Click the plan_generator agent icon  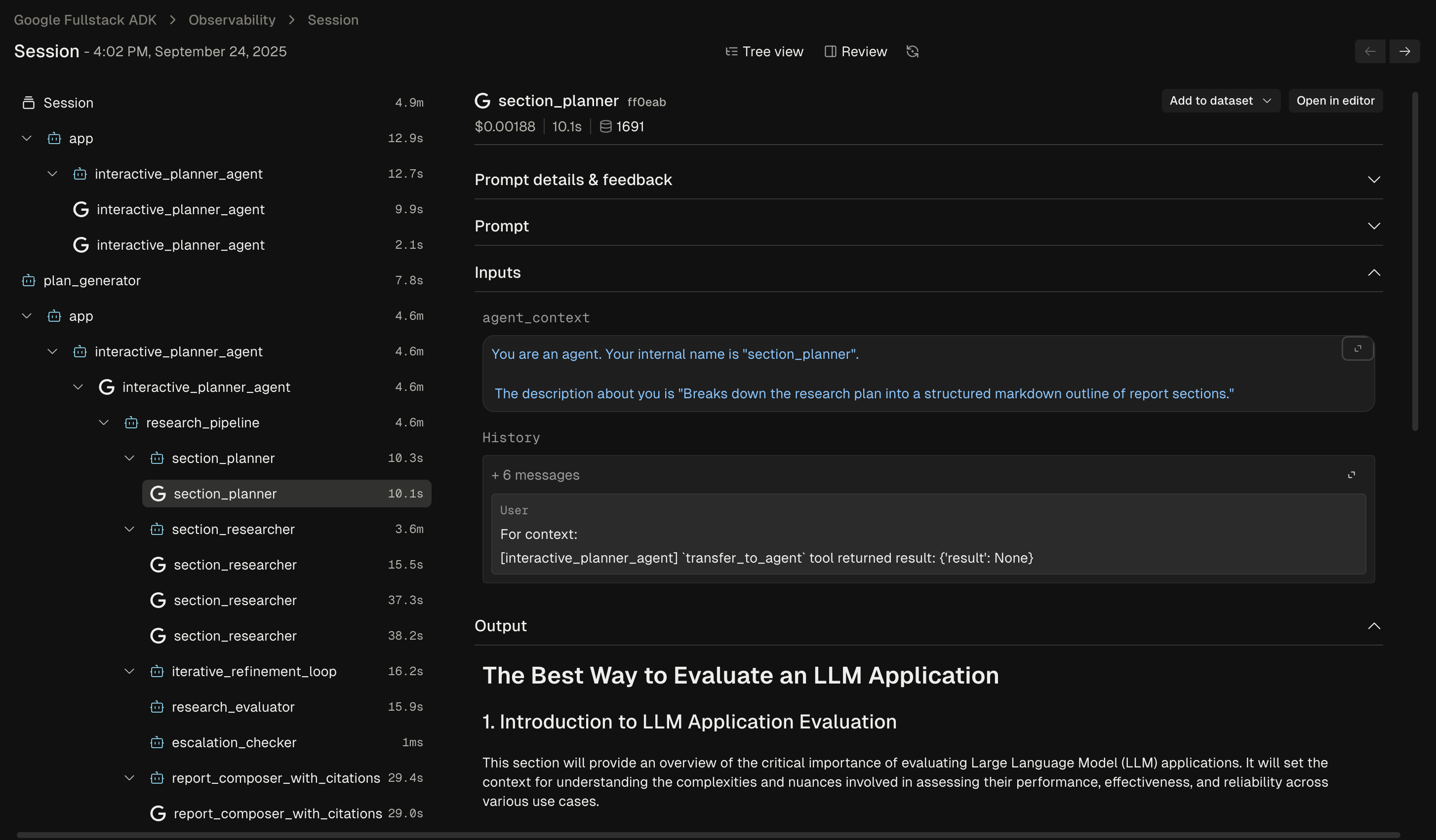pos(29,281)
